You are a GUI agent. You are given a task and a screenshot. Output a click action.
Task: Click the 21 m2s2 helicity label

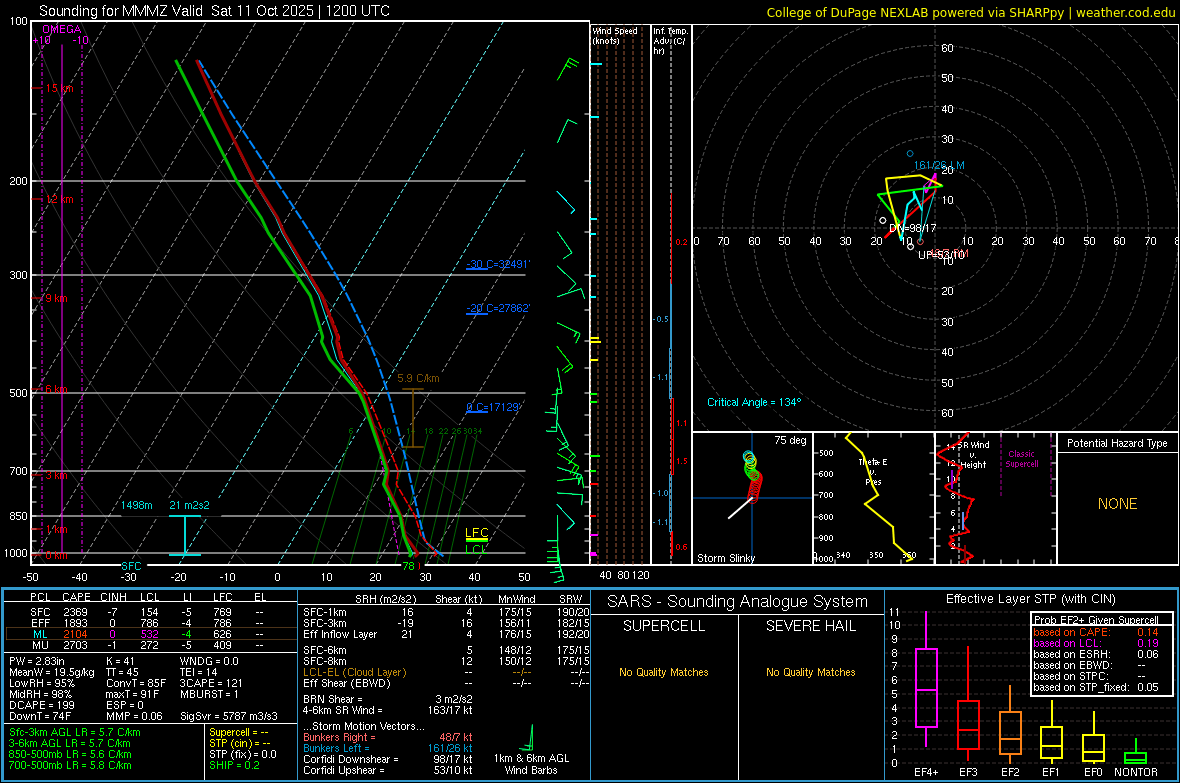click(x=189, y=505)
